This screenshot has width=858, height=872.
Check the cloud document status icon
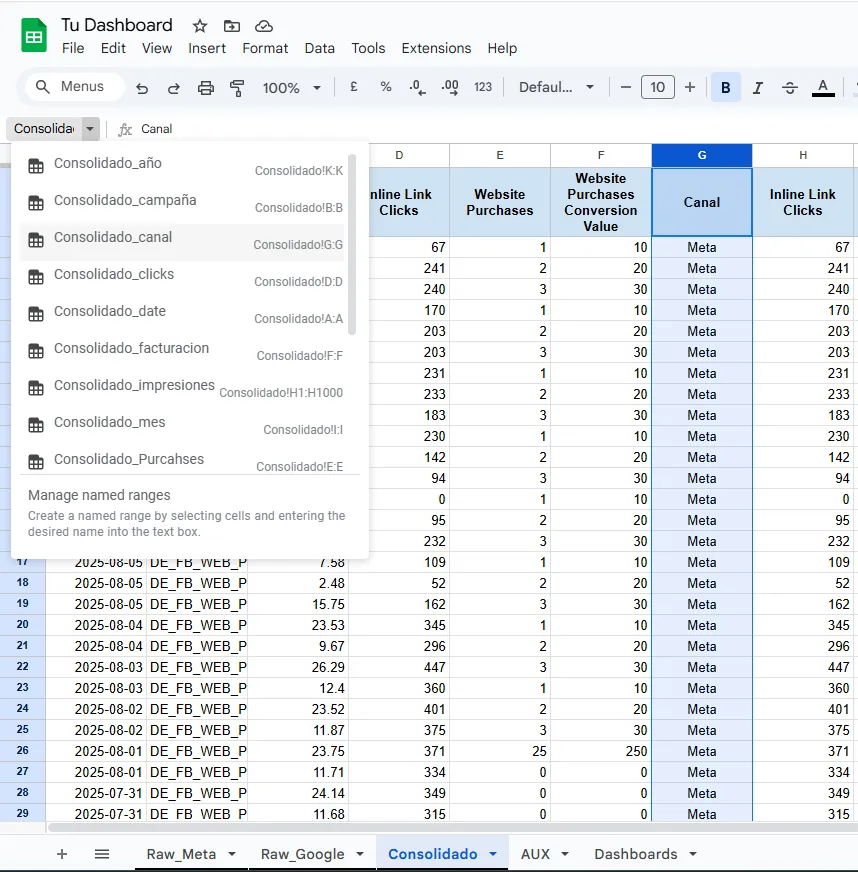(x=264, y=26)
